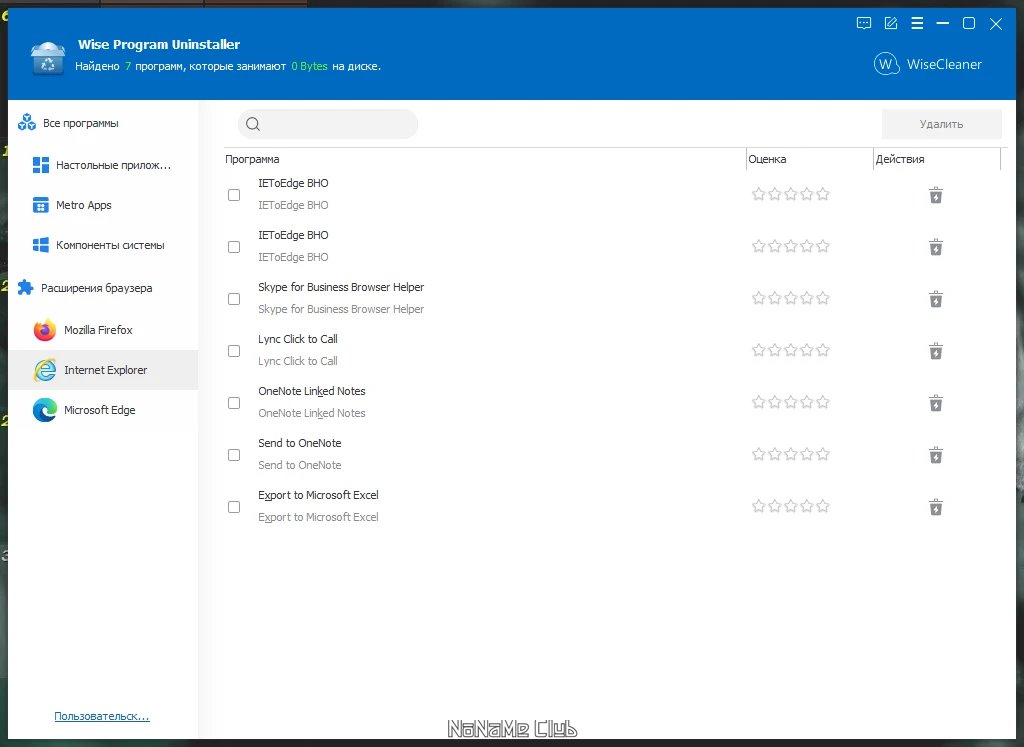Close the Wise Program Uninstaller window
Screen dimensions: 1024x747
[996, 24]
